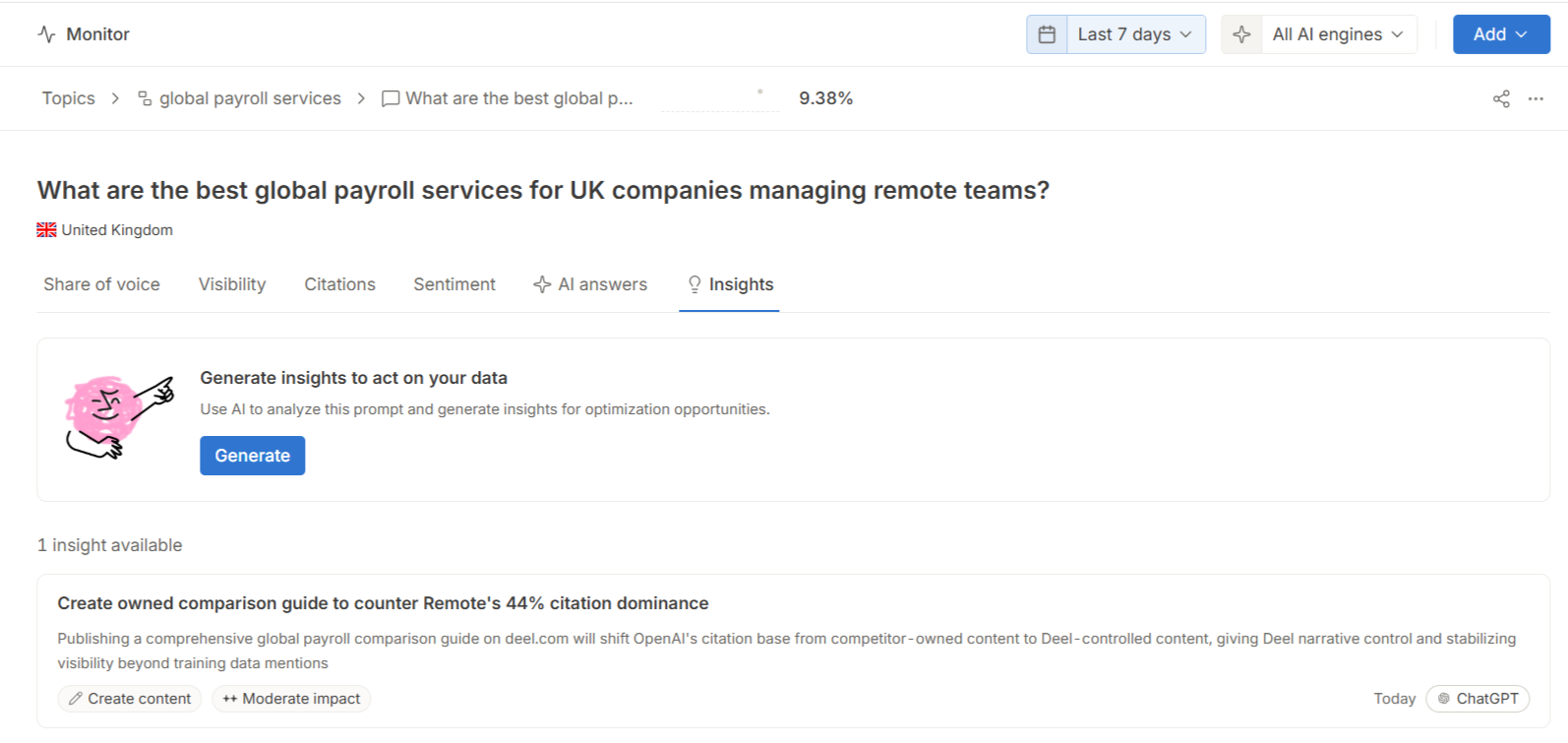Click the AI sparkle icon in header
The width and height of the screenshot is (1568, 743).
1241,34
